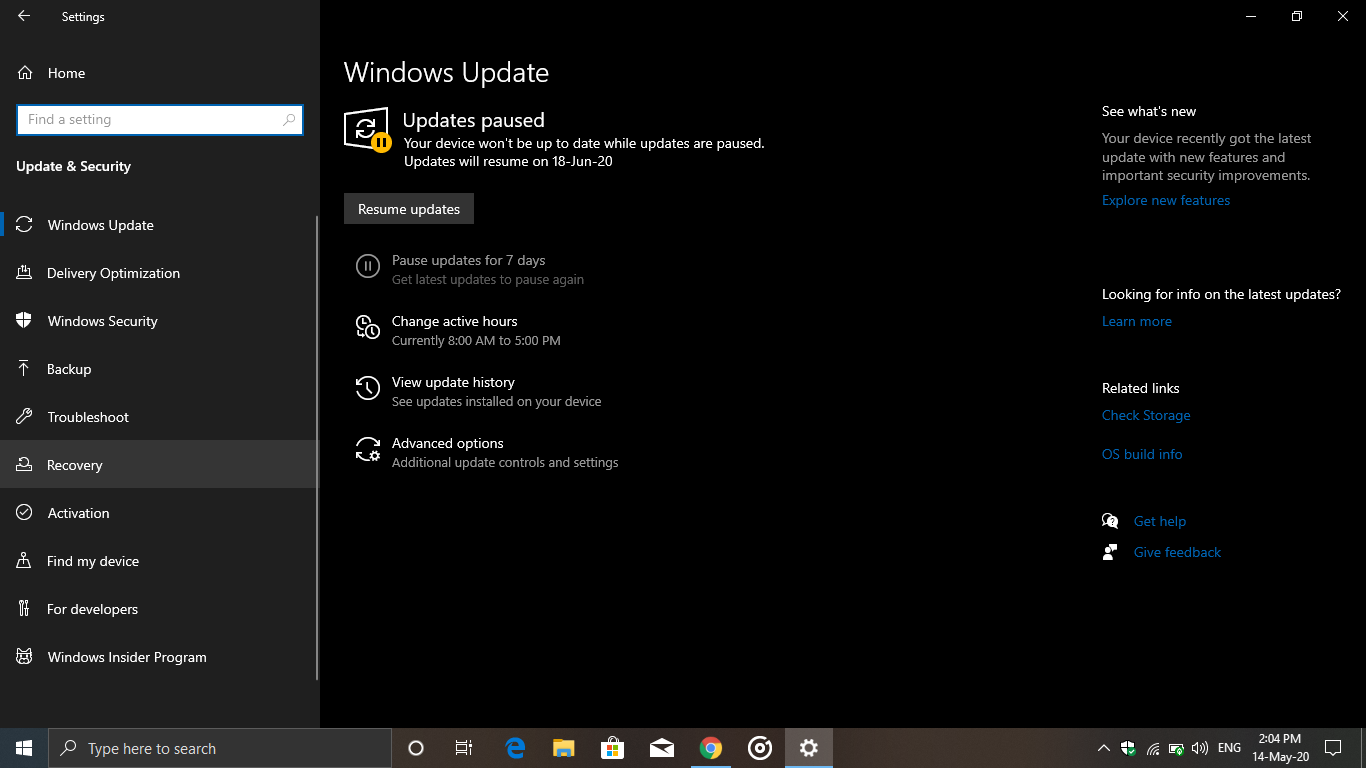
Task: Open the Action Center notifications icon
Action: coord(1333,748)
